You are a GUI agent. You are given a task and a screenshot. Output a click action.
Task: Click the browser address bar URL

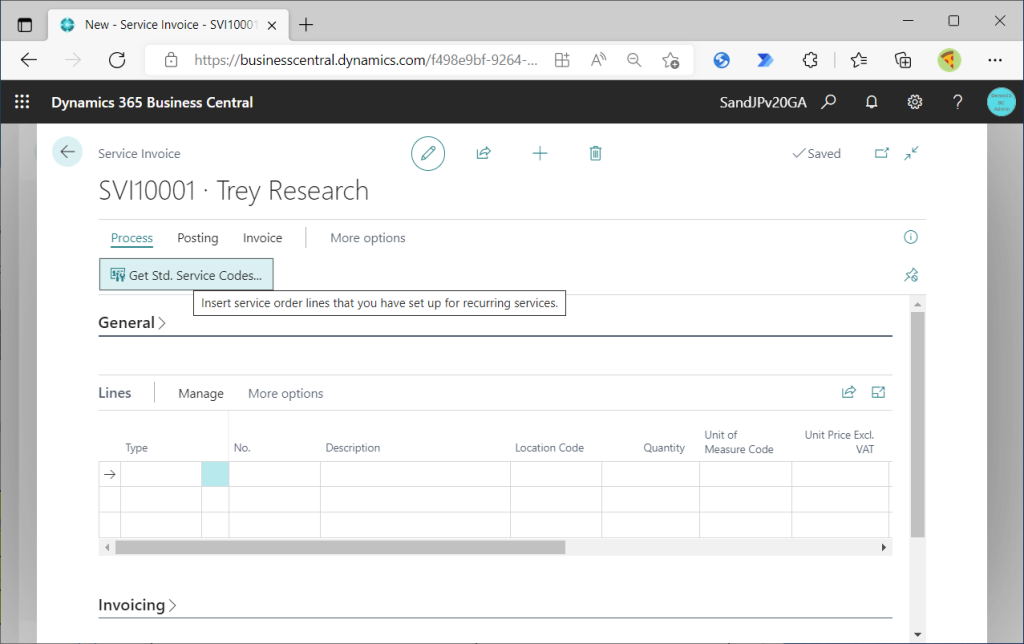pos(366,60)
